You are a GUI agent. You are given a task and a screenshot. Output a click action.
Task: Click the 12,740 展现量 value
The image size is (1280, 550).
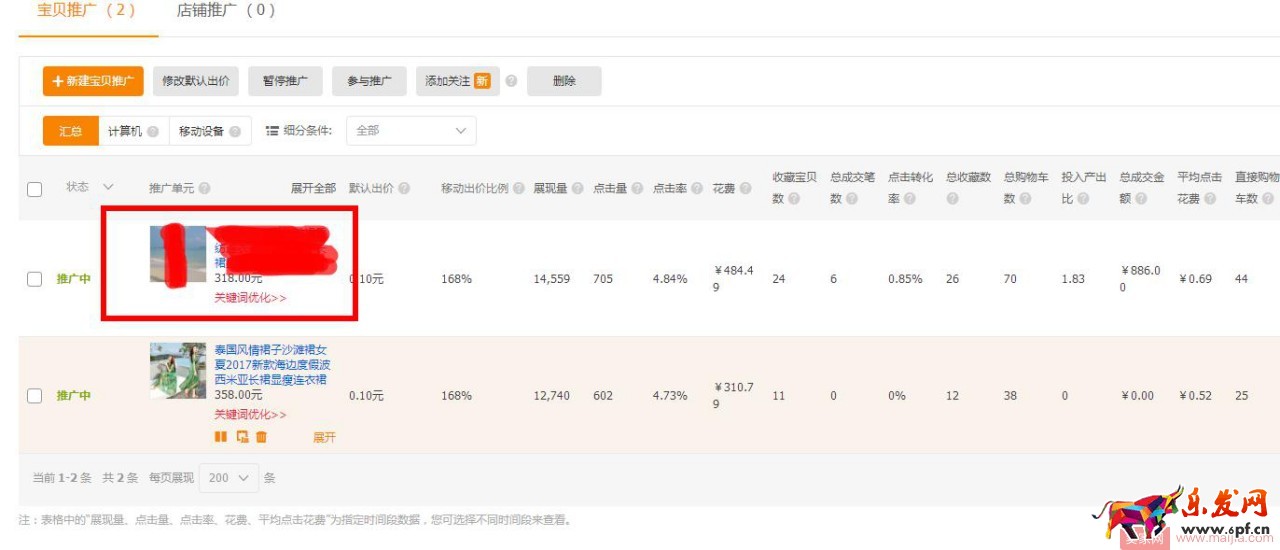tap(552, 396)
